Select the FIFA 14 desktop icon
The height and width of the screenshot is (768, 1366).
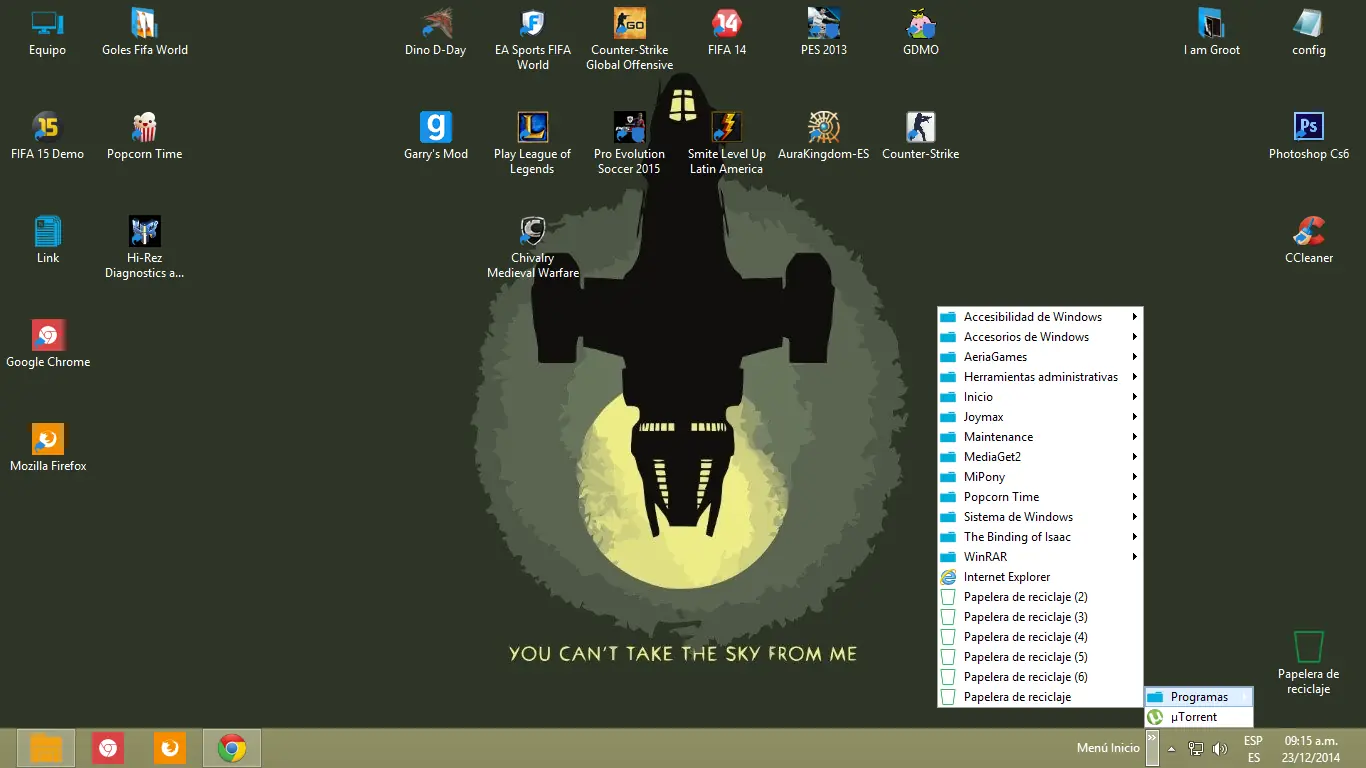(x=727, y=32)
